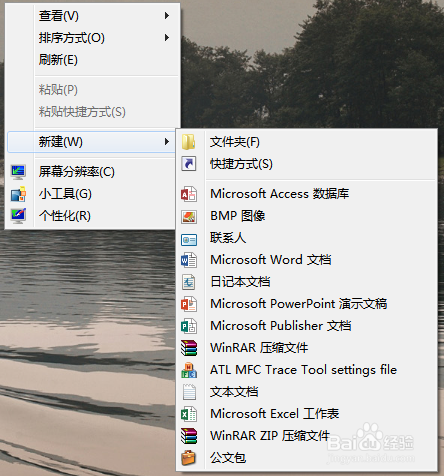Create a new 文本文档 text document
Viewport: 444px width, 476px height.
point(307,392)
